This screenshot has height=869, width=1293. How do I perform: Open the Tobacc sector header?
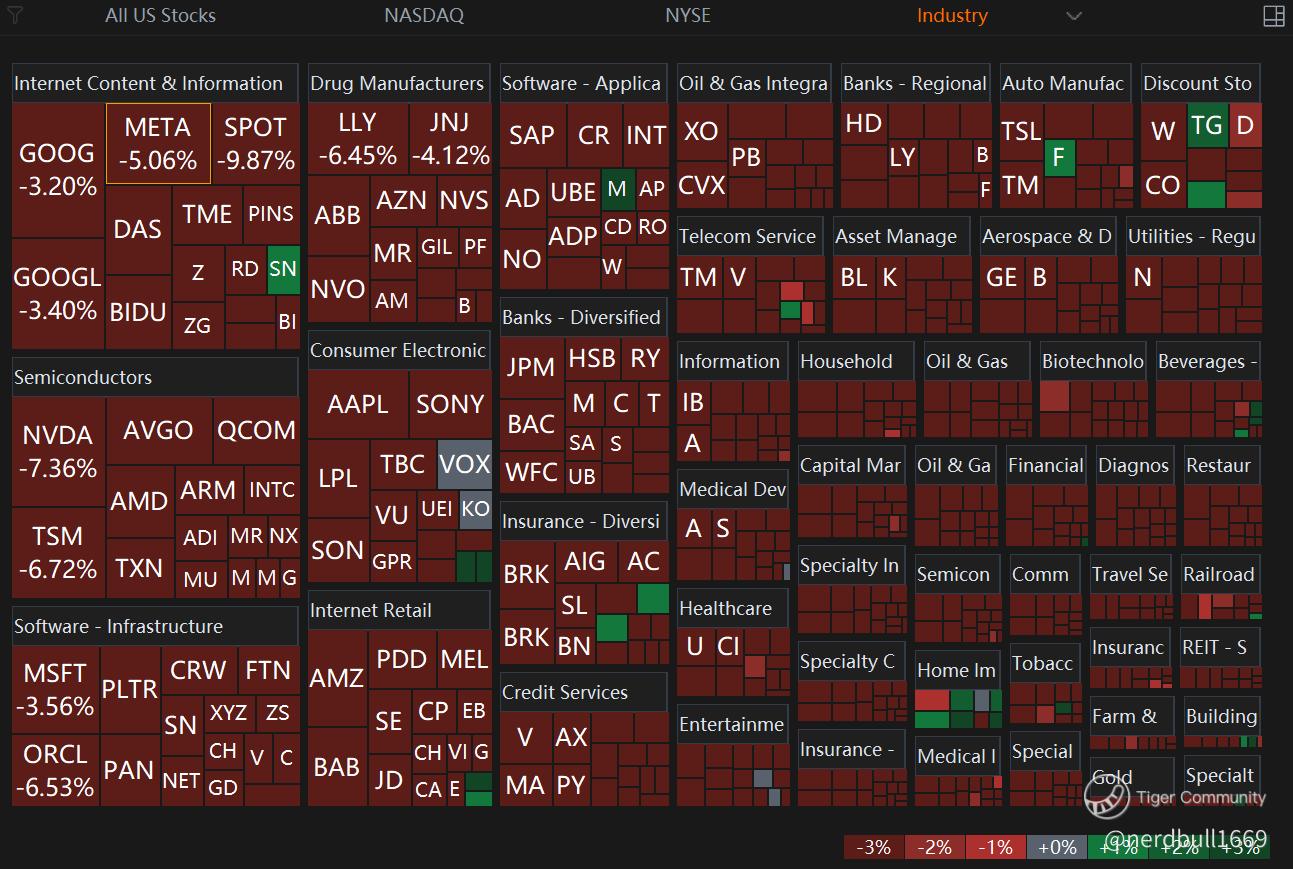1045,663
